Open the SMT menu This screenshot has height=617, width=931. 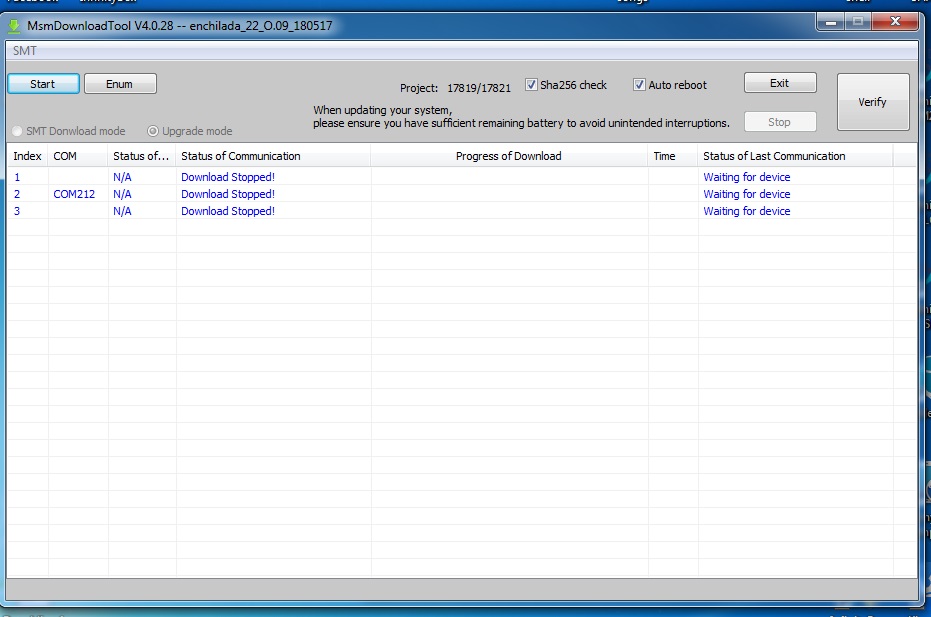tap(25, 51)
